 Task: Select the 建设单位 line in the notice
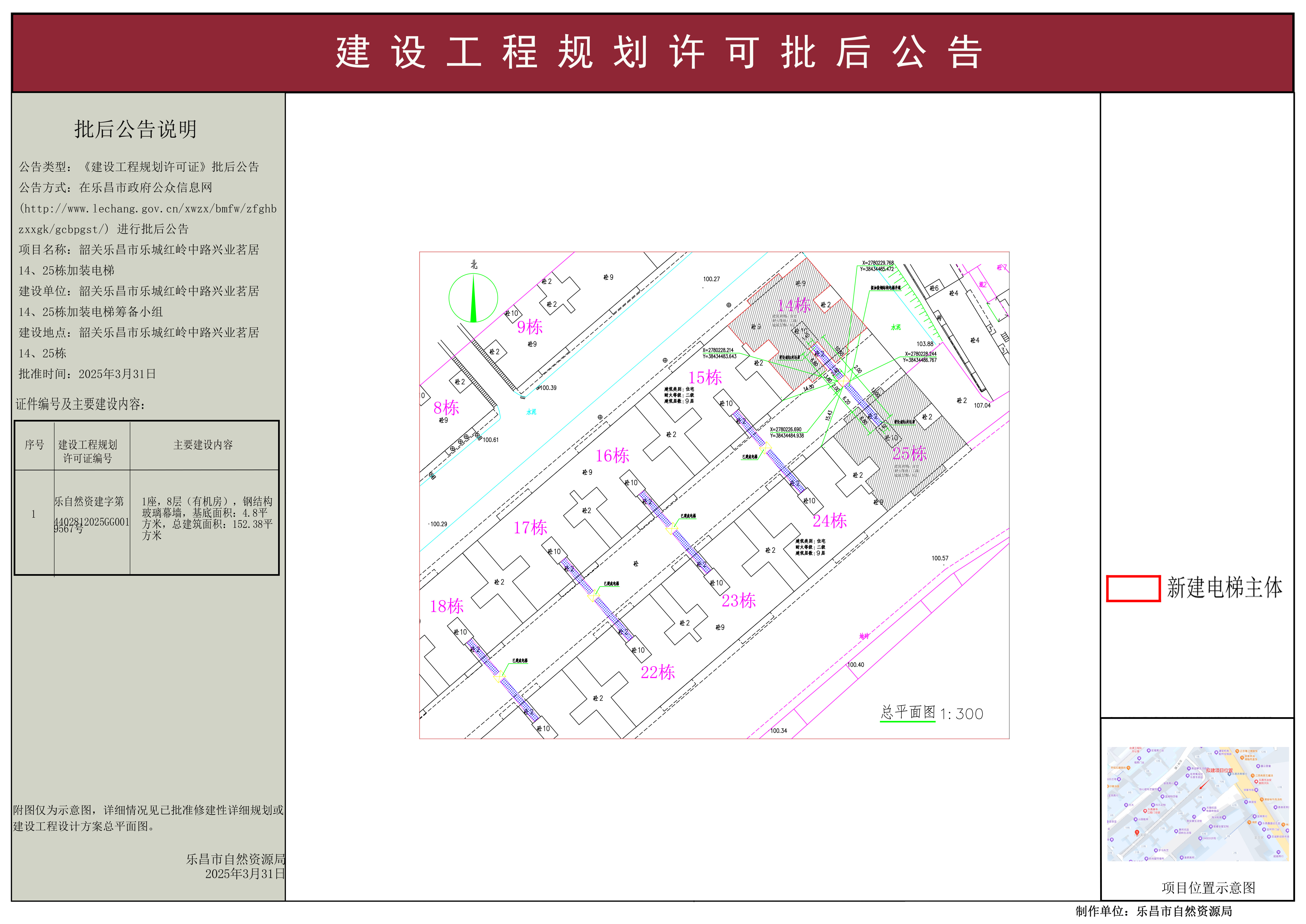tap(139, 302)
